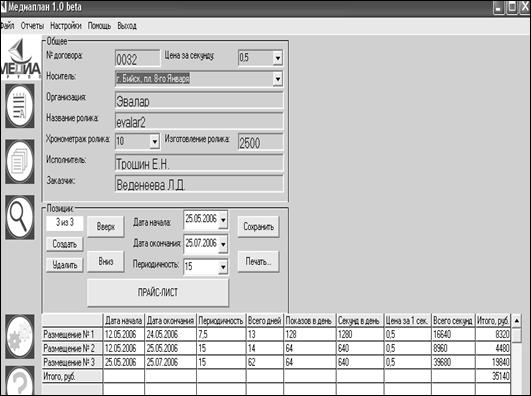Click the question mark help icon
Viewport: 531px width, 396px height.
(20, 380)
